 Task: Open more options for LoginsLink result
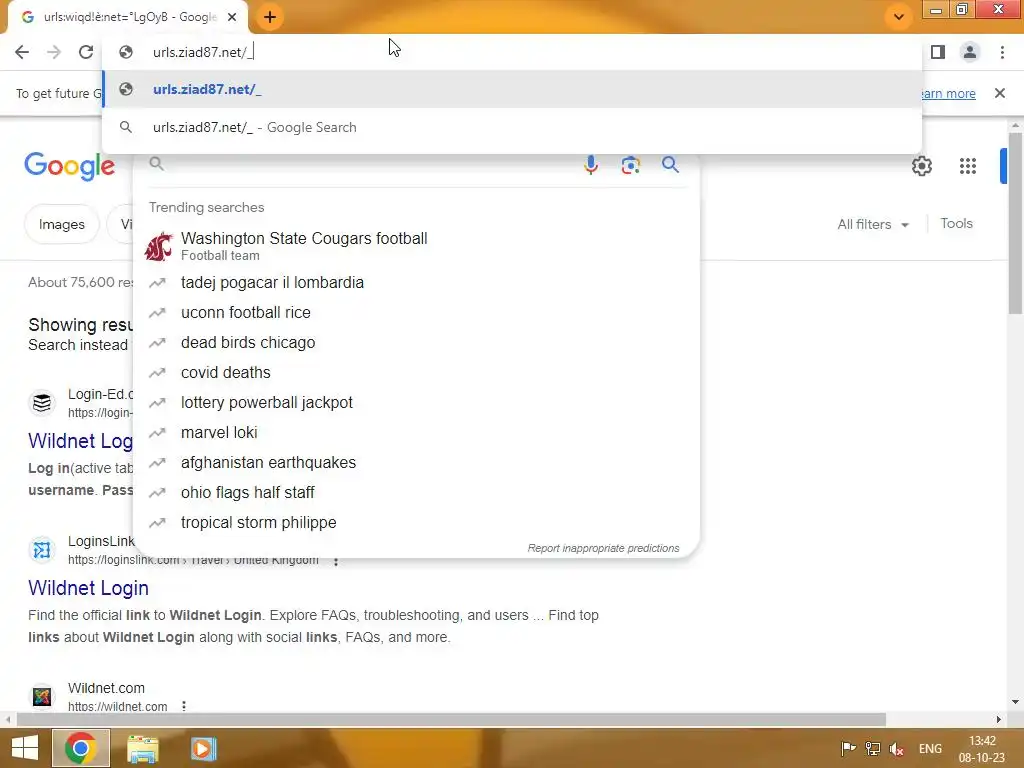tap(336, 562)
